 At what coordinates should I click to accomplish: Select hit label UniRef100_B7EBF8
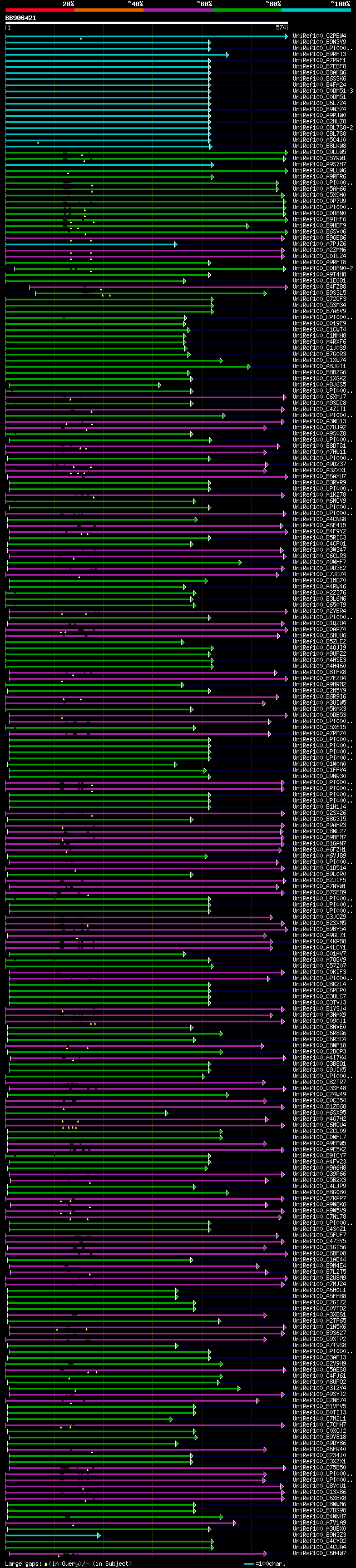pos(319,66)
